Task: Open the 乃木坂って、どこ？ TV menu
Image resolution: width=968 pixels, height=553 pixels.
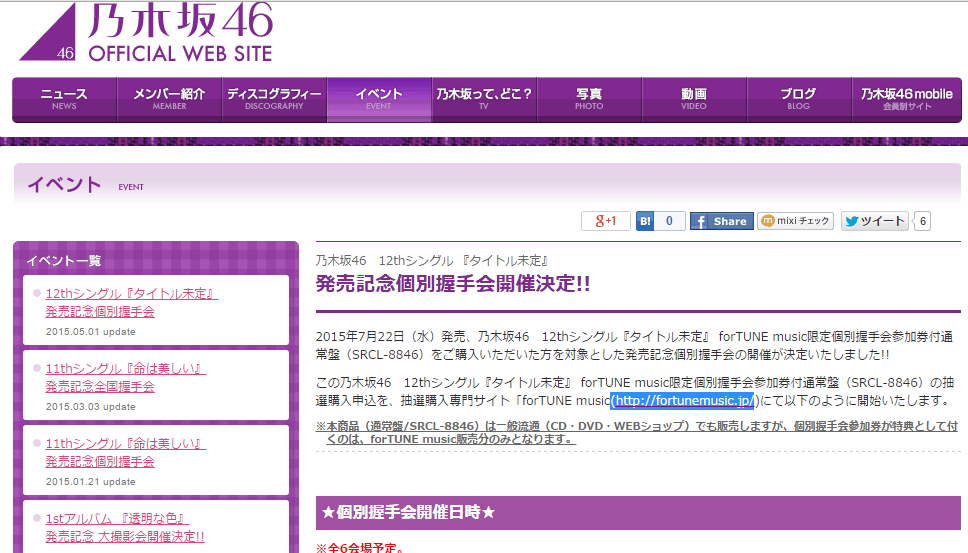Action: 484,99
